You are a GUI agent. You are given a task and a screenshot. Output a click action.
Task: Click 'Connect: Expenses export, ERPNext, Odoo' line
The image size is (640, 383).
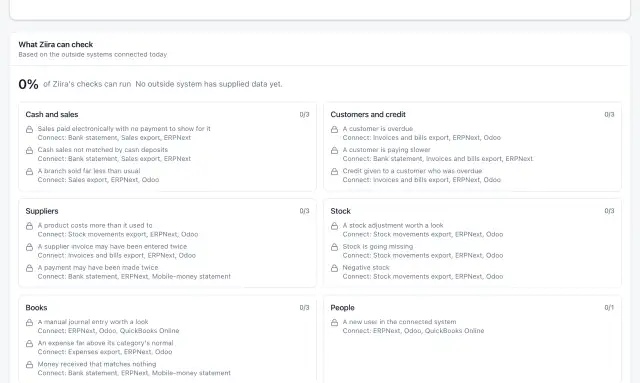pyautogui.click(x=104, y=352)
